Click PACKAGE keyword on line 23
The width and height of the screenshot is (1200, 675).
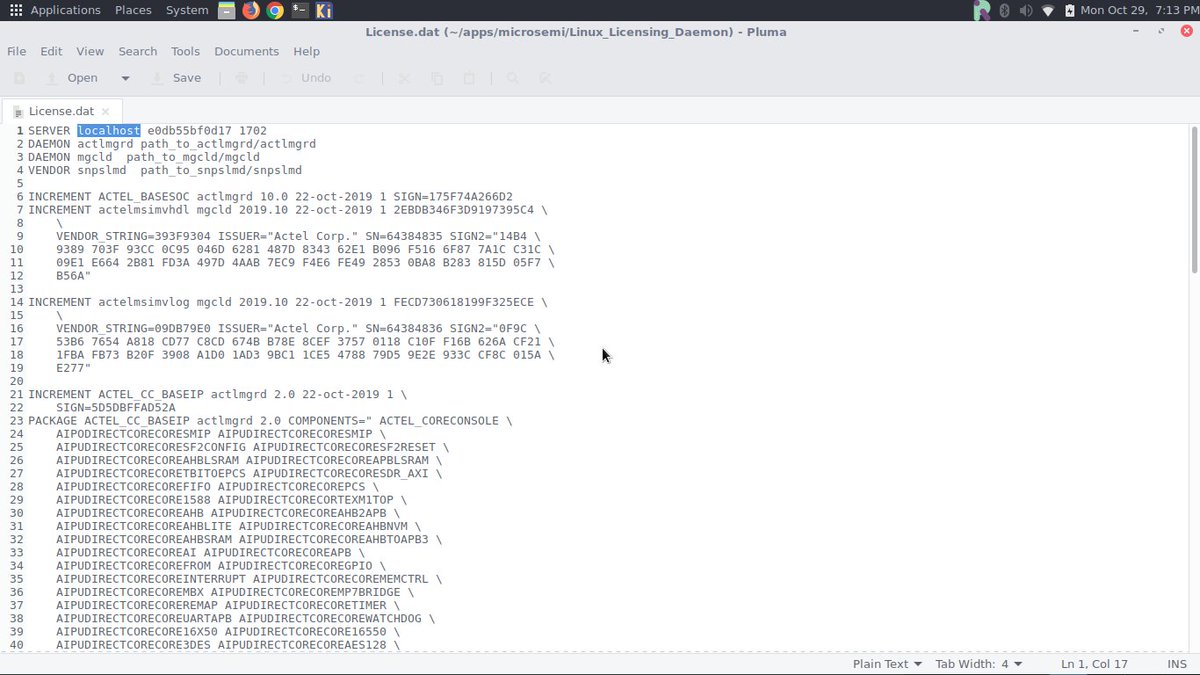(52, 421)
